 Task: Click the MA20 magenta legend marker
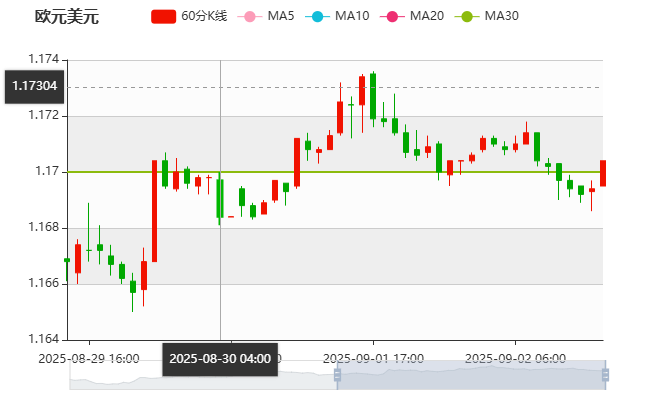point(392,16)
